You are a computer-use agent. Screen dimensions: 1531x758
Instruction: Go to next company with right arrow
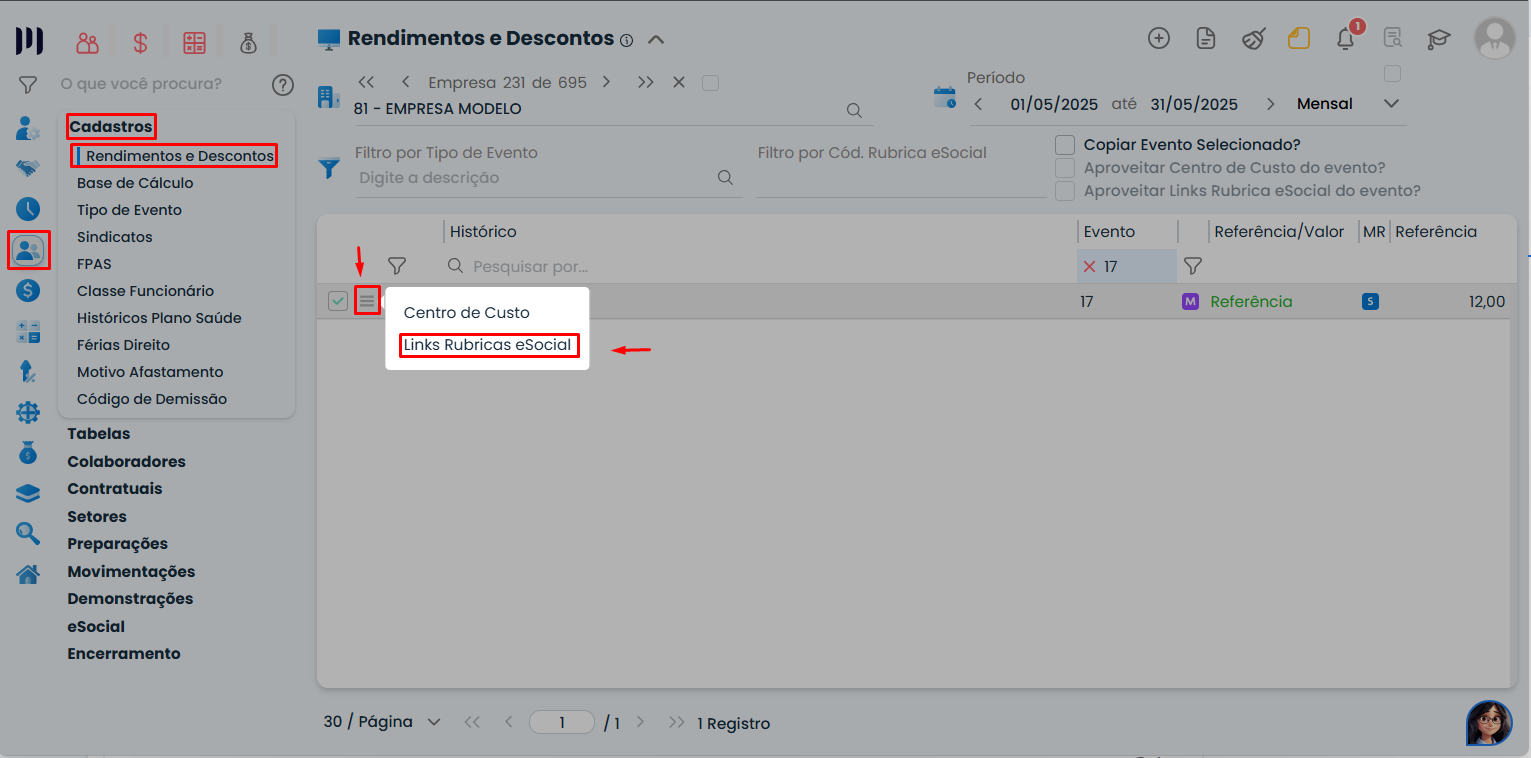[606, 82]
